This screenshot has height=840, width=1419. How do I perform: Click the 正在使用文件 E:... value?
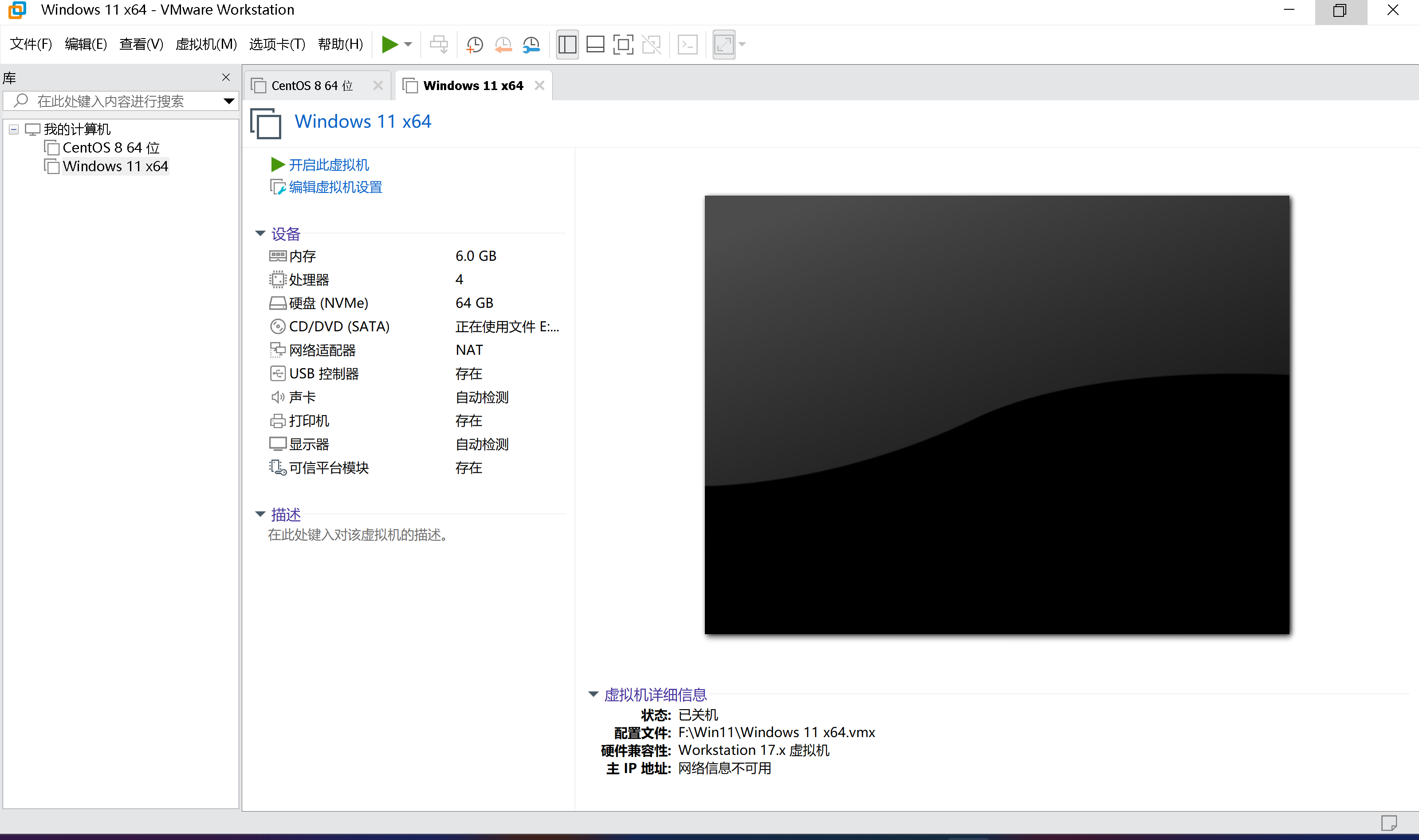[x=507, y=326]
